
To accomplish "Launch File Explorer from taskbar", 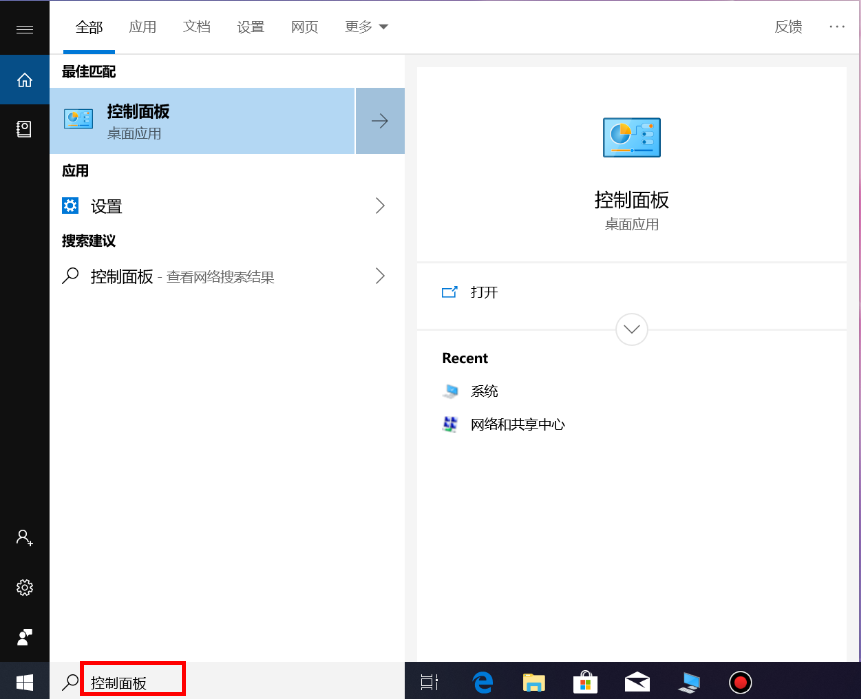I will click(535, 682).
